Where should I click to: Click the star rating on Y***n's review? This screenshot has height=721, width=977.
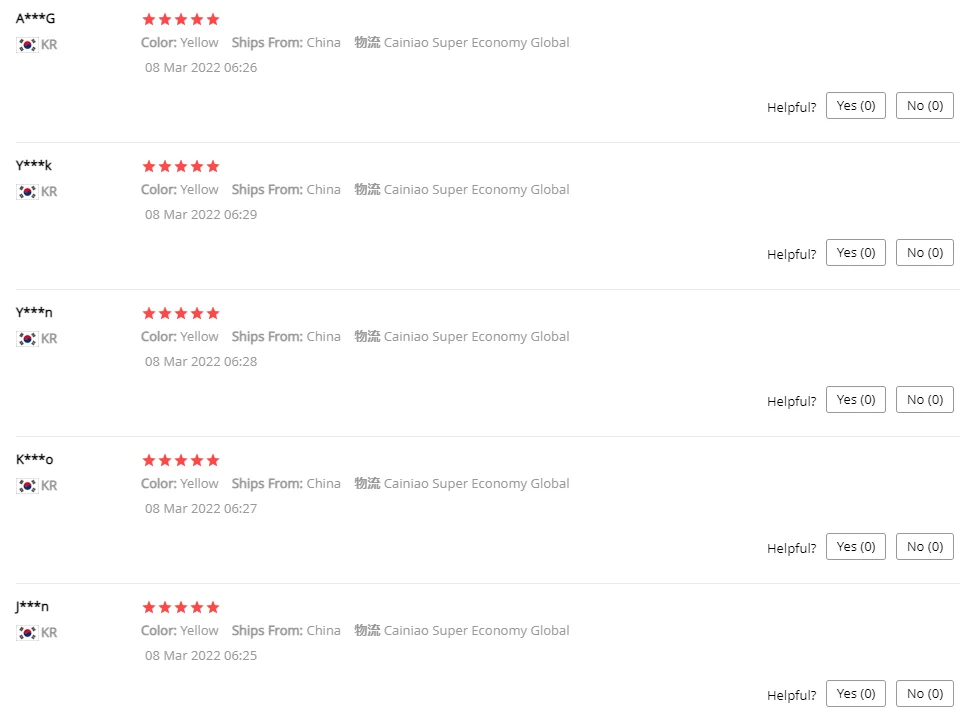tap(181, 313)
